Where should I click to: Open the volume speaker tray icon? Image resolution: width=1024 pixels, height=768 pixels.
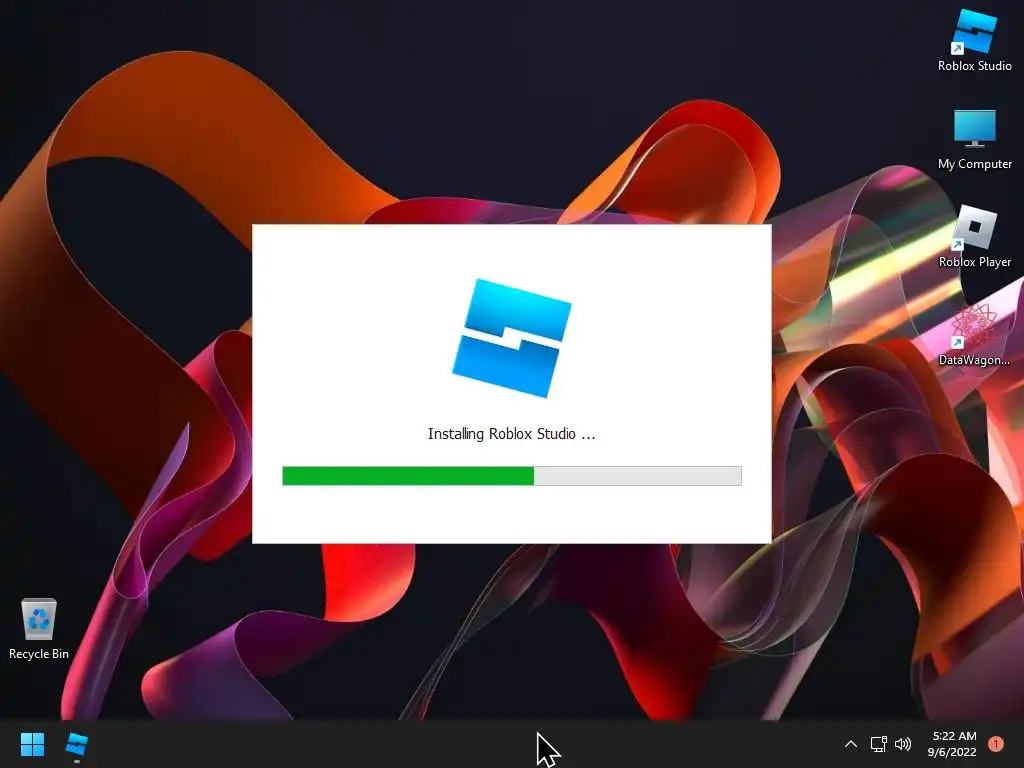pyautogui.click(x=903, y=744)
